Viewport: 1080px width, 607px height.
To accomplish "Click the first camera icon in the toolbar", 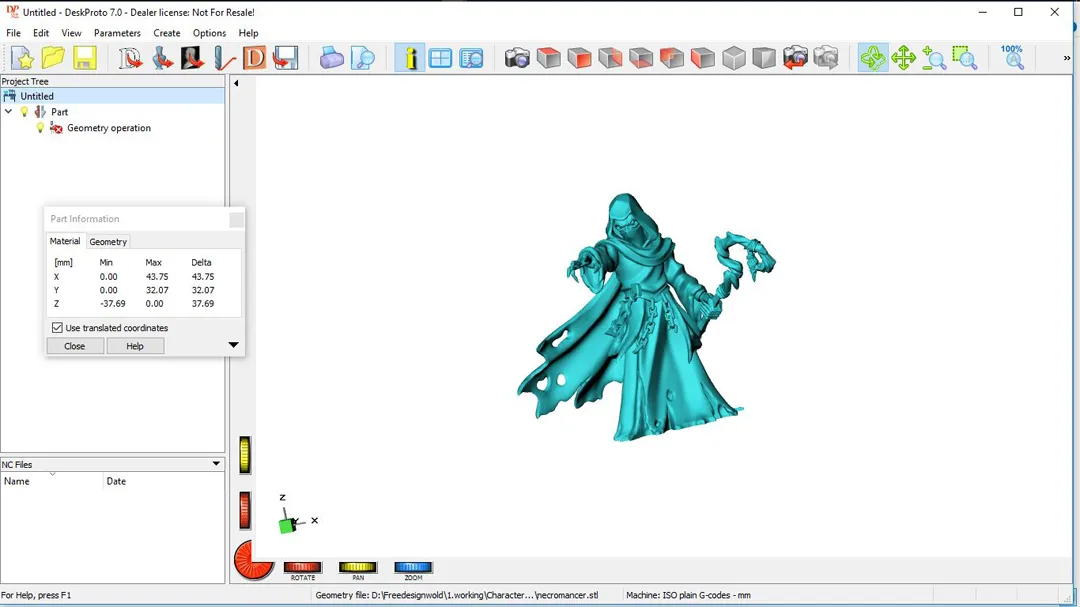I will click(517, 58).
